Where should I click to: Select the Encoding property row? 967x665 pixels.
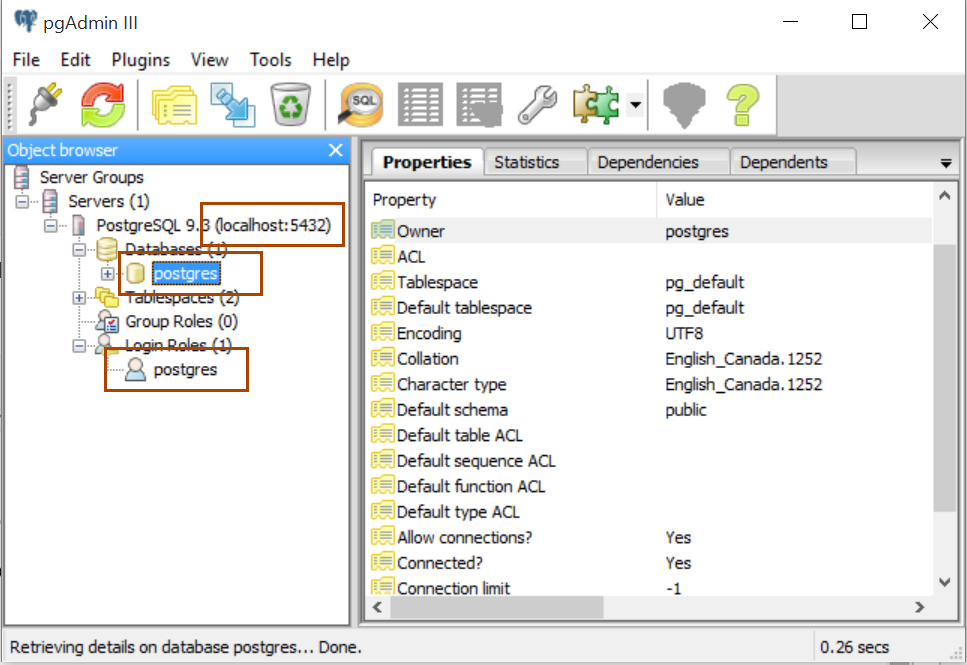pos(651,334)
